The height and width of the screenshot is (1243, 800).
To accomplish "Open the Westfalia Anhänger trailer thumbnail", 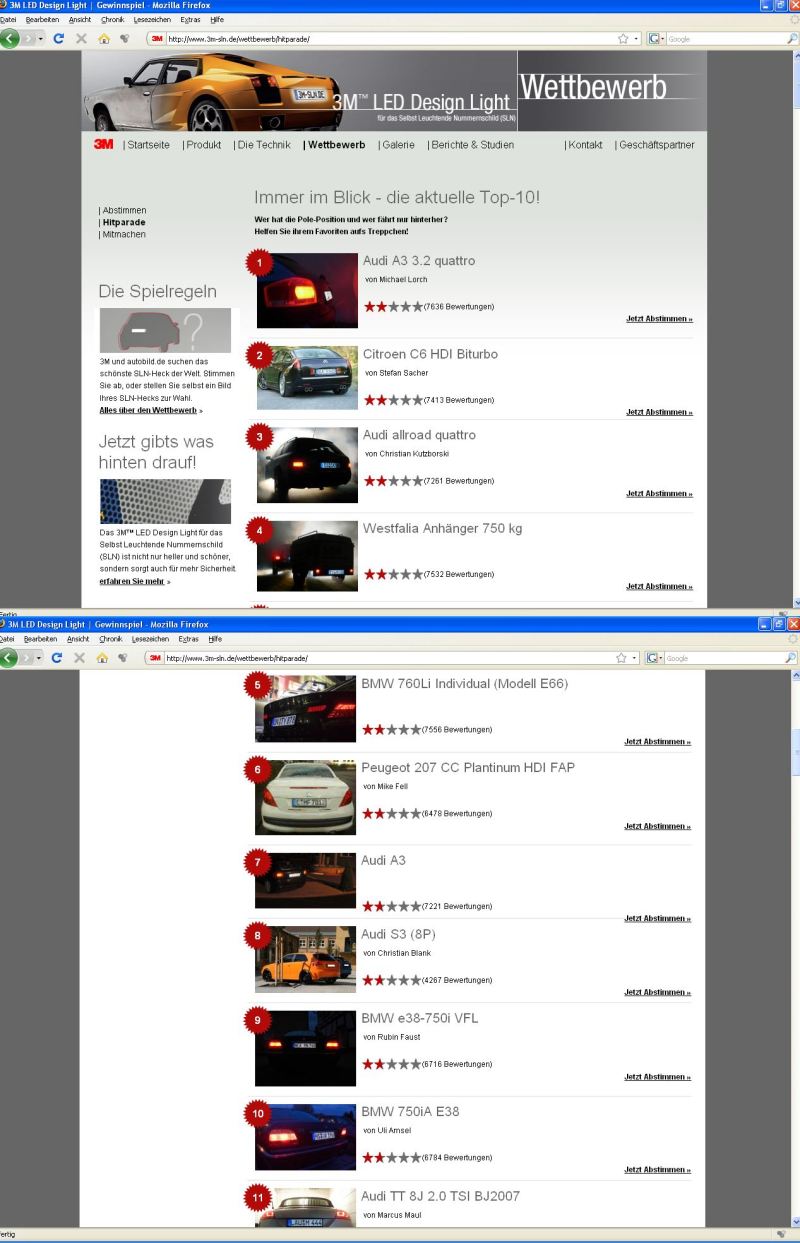I will click(307, 557).
